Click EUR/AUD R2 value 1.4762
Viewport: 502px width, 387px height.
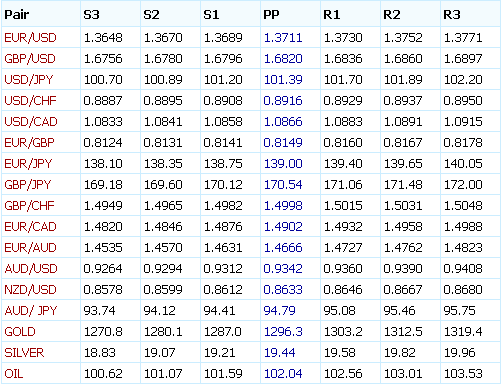click(403, 248)
